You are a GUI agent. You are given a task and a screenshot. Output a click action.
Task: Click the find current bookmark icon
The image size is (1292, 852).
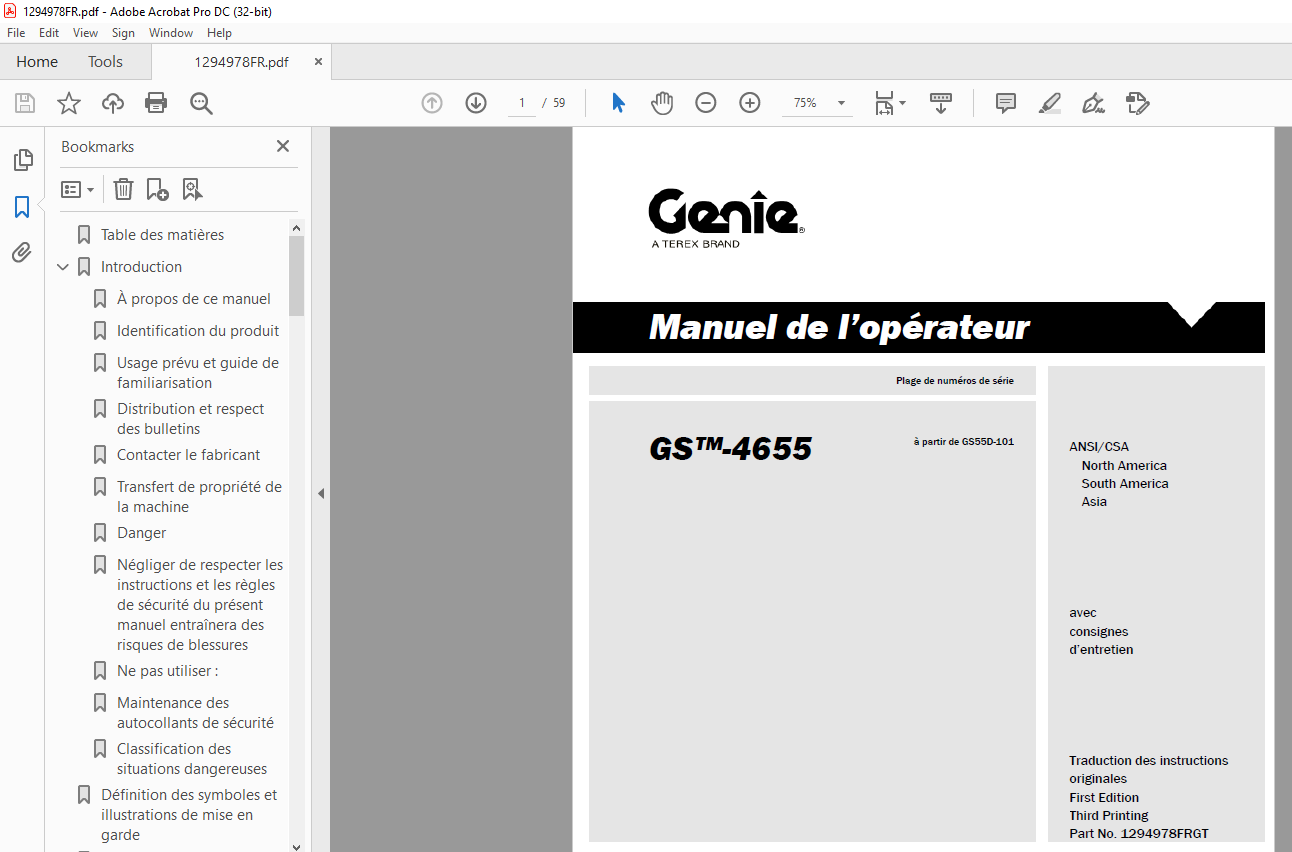pyautogui.click(x=192, y=189)
